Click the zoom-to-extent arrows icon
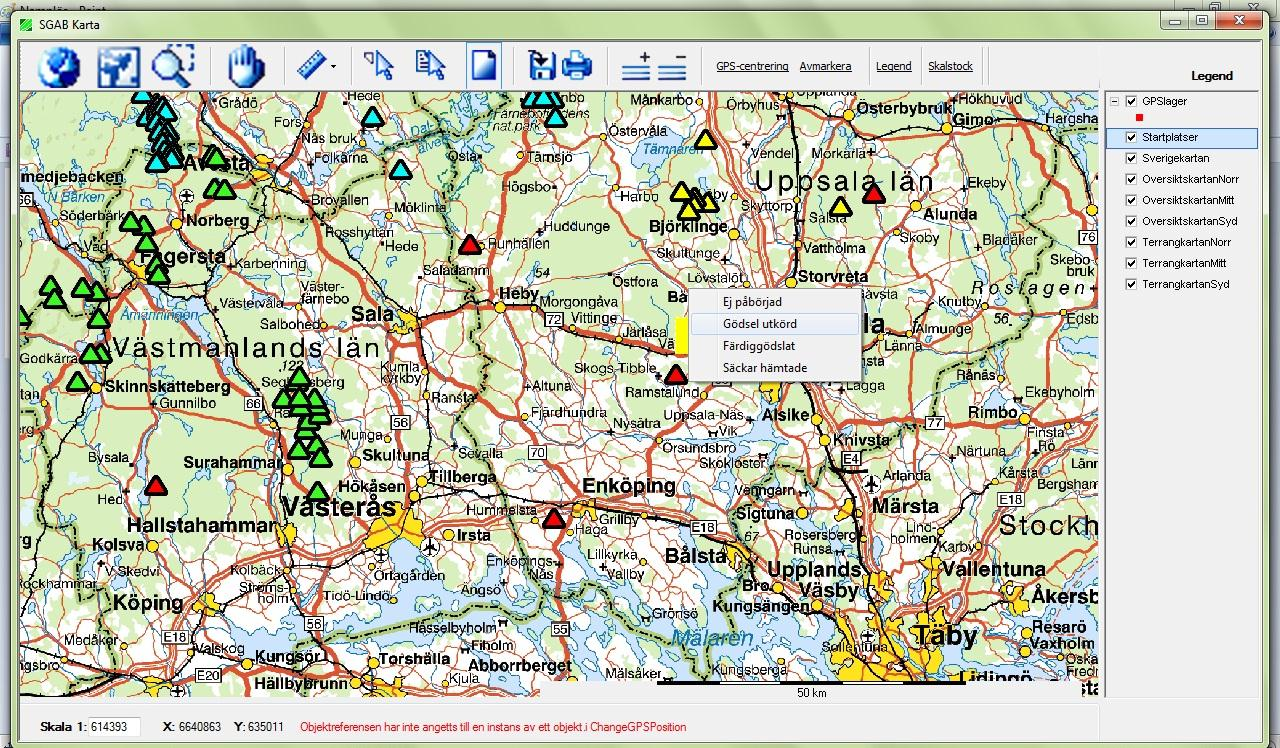The image size is (1280, 748). tap(118, 67)
